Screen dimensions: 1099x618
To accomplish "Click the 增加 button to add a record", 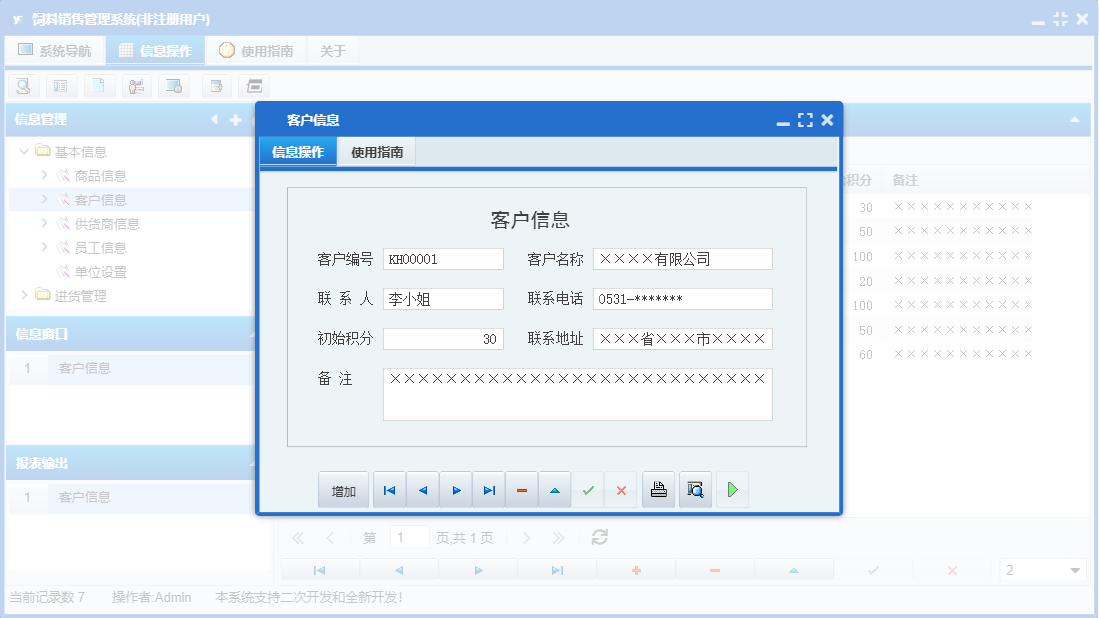I will (343, 489).
